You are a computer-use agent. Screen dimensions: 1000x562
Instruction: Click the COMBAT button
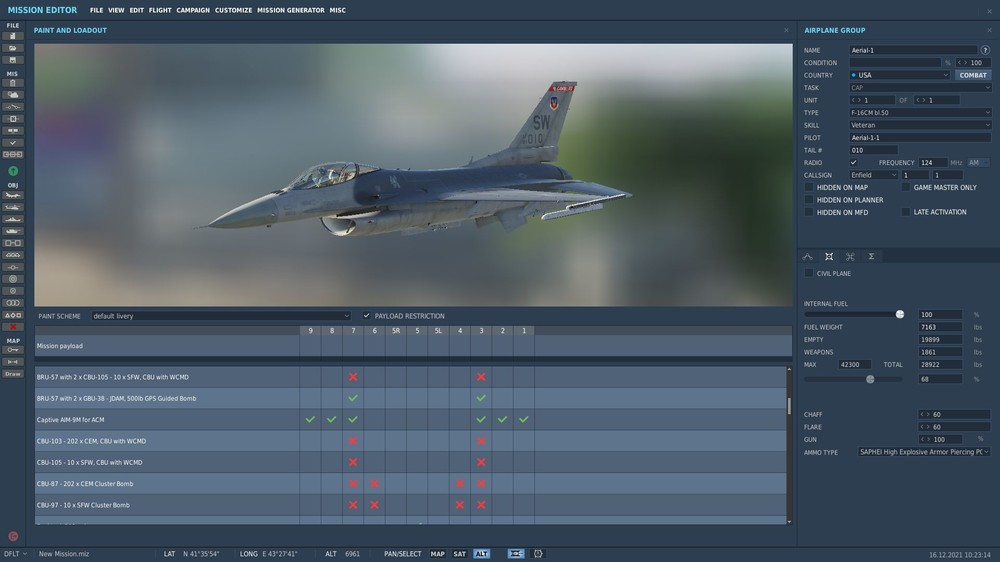pos(973,75)
